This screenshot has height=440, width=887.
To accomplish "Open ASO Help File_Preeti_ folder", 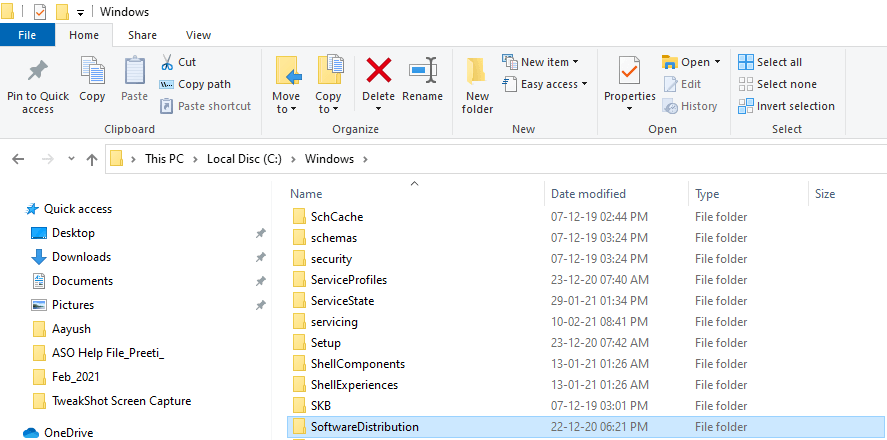I will (98, 353).
